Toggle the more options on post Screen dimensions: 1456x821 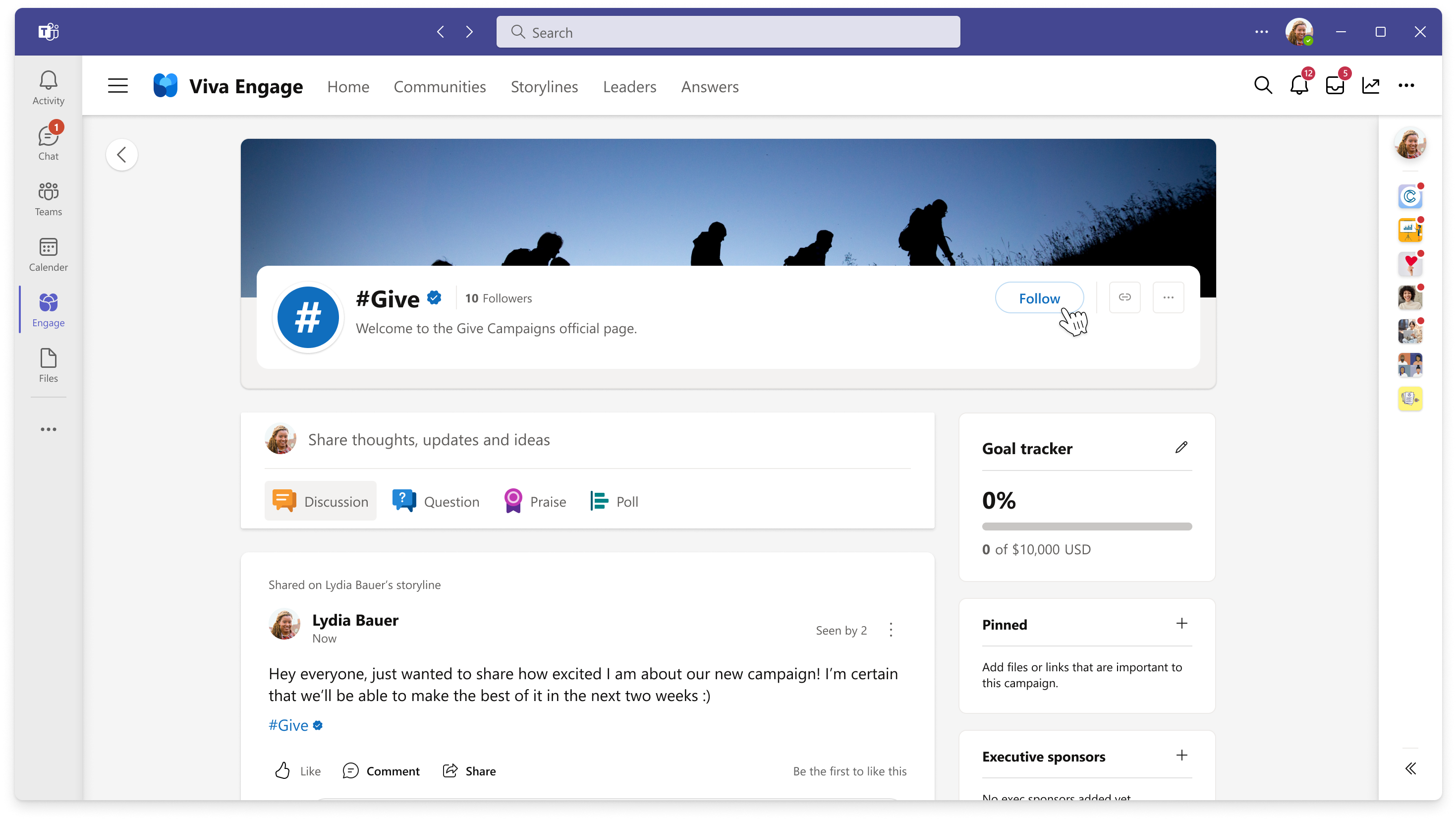click(891, 629)
